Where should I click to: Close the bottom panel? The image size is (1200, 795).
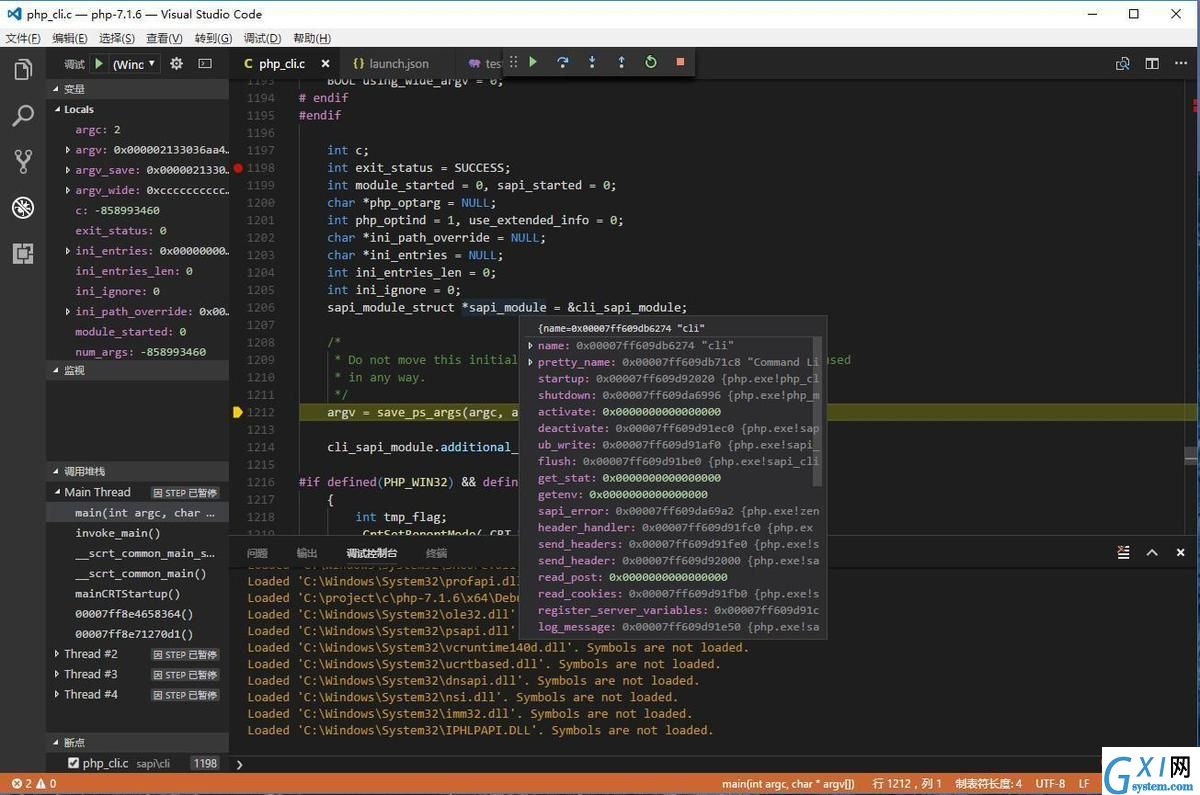point(1180,552)
